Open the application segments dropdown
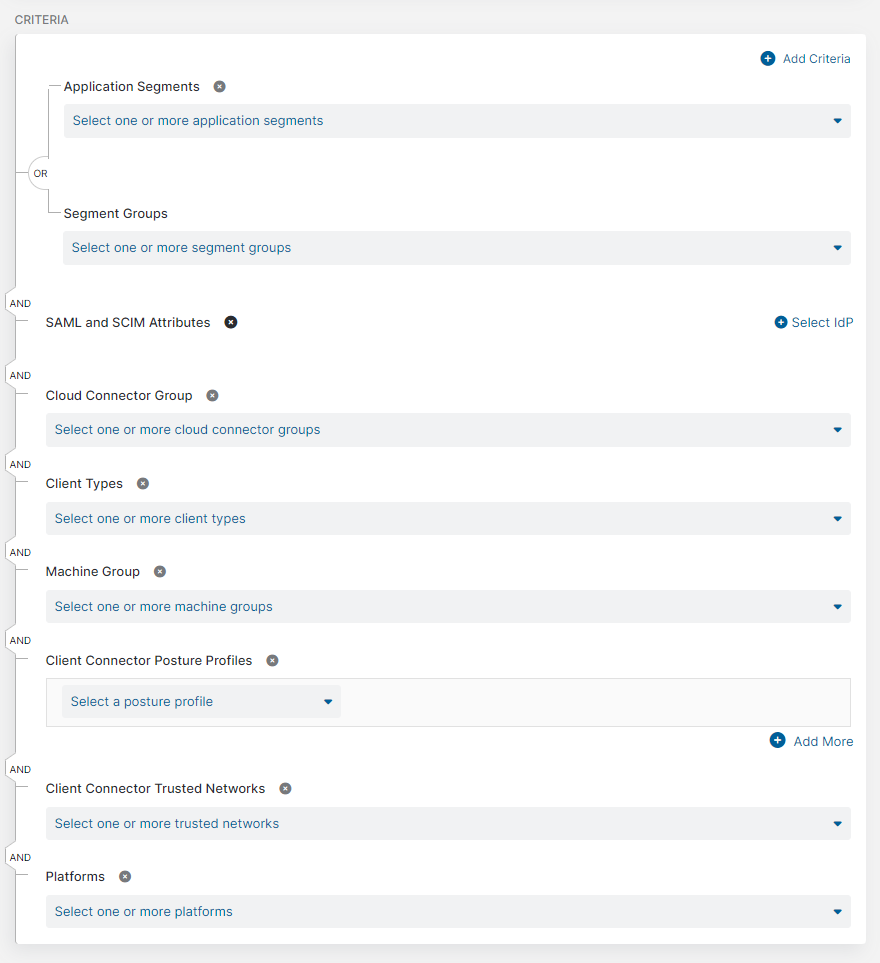Screen dimensions: 880x963 456,120
